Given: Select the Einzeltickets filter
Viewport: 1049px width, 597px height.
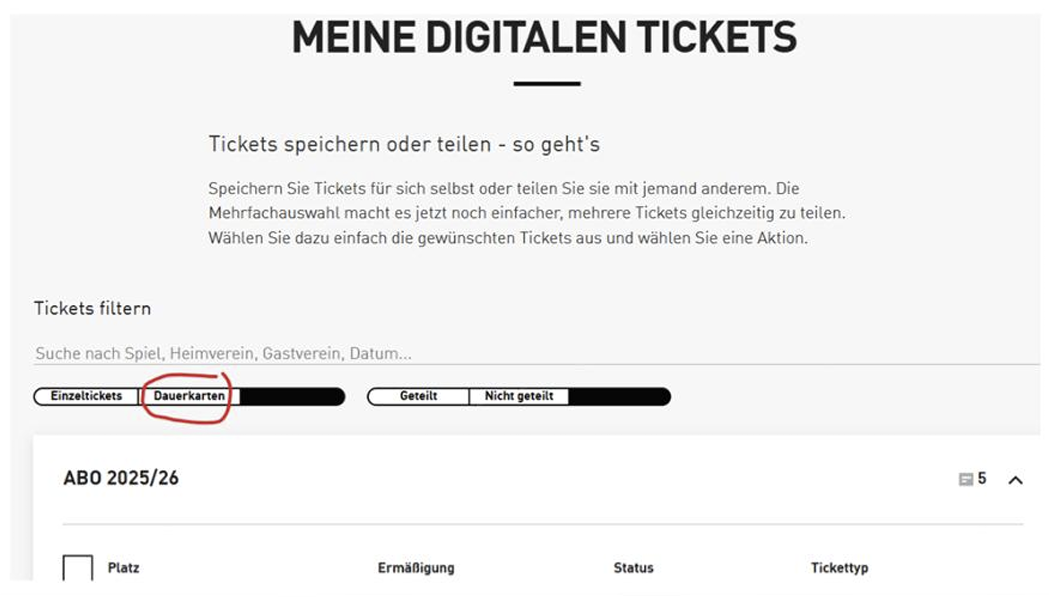Looking at the screenshot, I should (x=86, y=396).
